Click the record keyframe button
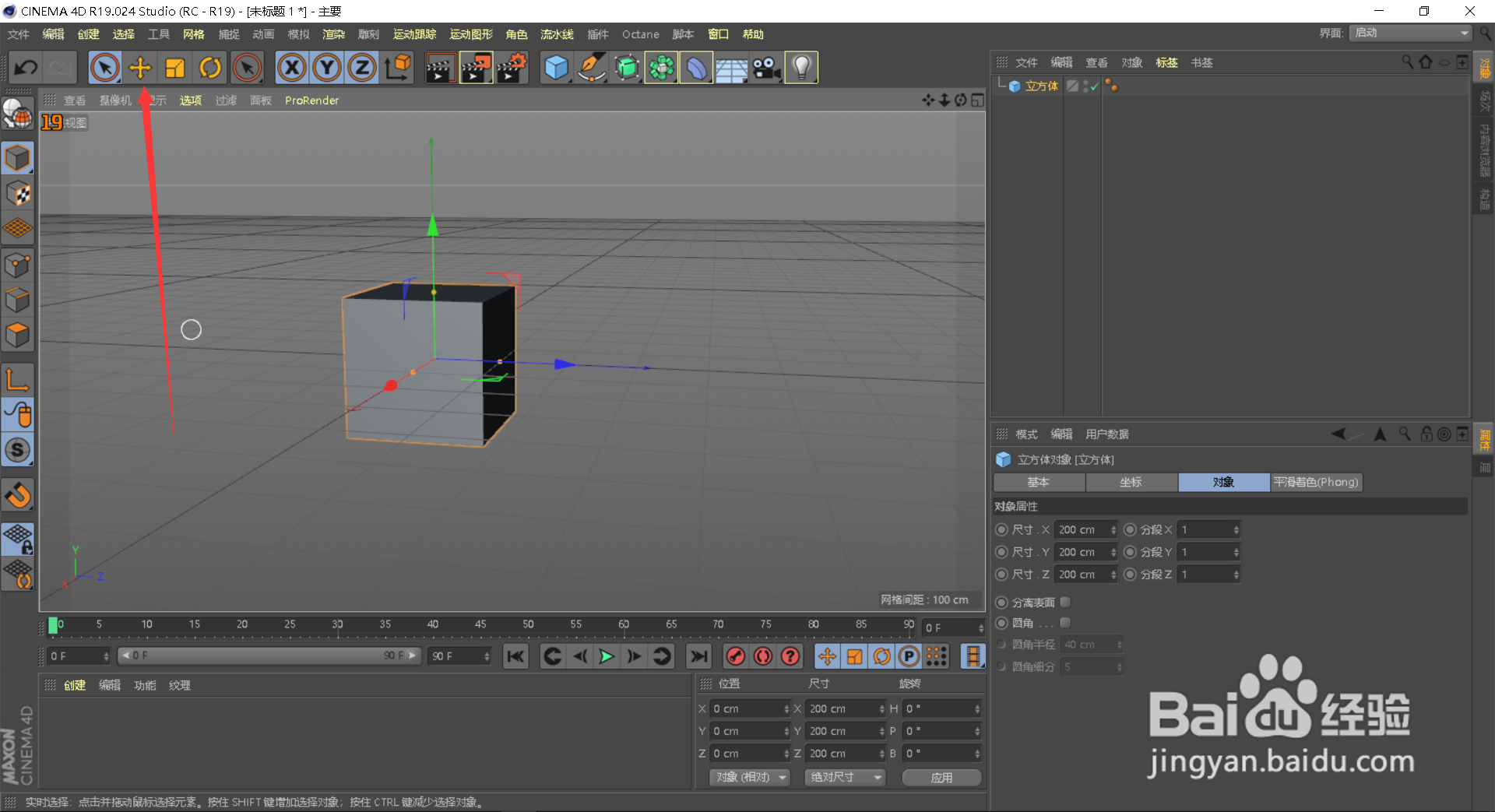 click(735, 656)
